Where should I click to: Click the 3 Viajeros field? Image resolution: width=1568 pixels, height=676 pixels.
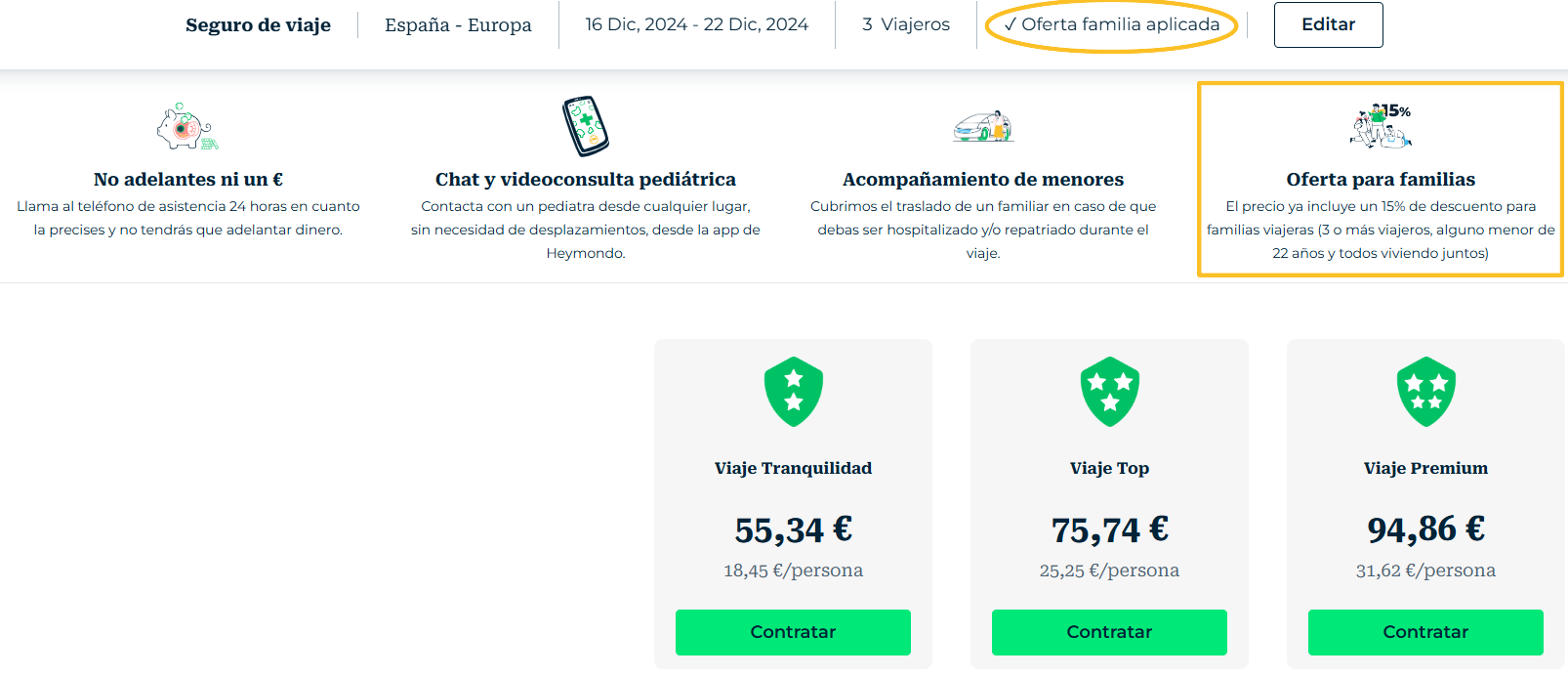click(x=906, y=24)
